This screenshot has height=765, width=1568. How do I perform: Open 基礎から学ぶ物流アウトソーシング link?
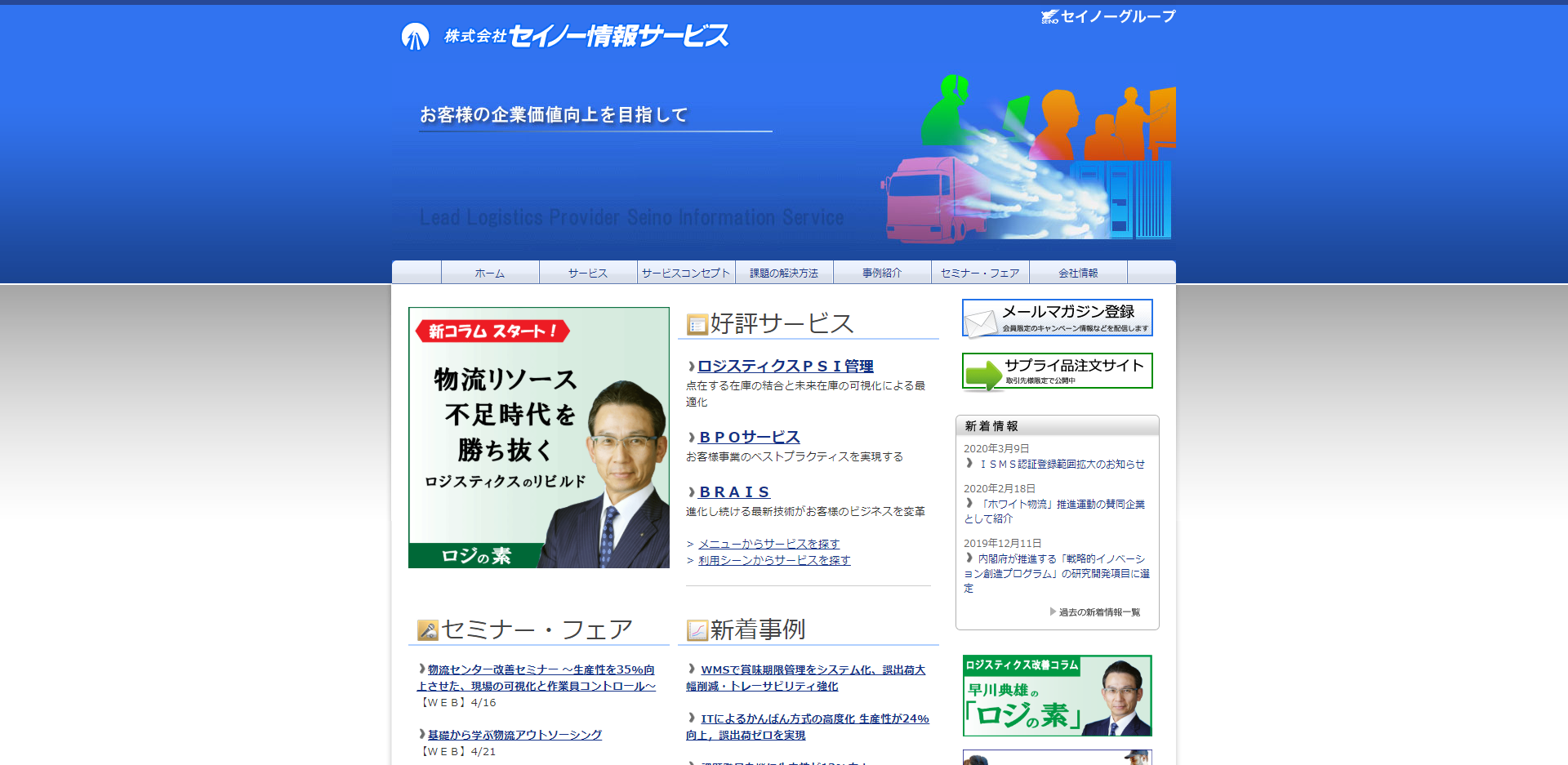tap(514, 735)
